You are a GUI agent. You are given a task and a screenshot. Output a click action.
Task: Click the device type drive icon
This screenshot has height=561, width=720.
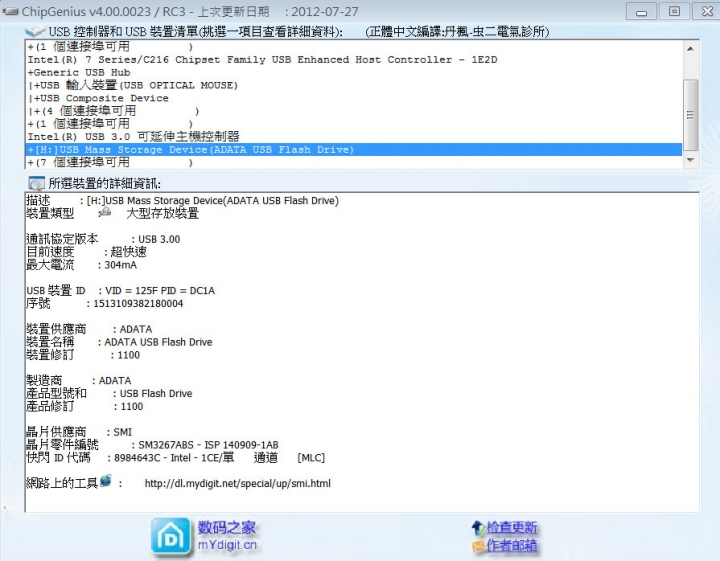point(105,212)
